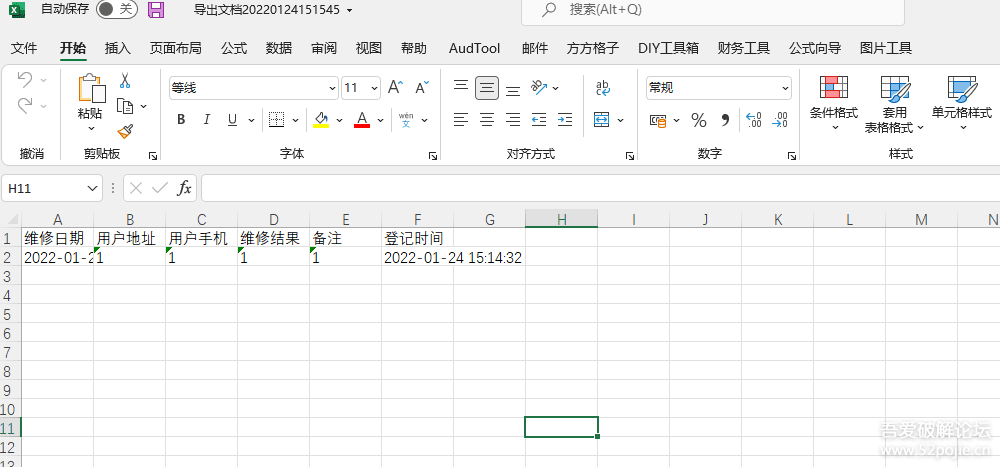Viewport: 1000px width, 467px height.
Task: Switch to 公式 tab
Action: point(234,48)
